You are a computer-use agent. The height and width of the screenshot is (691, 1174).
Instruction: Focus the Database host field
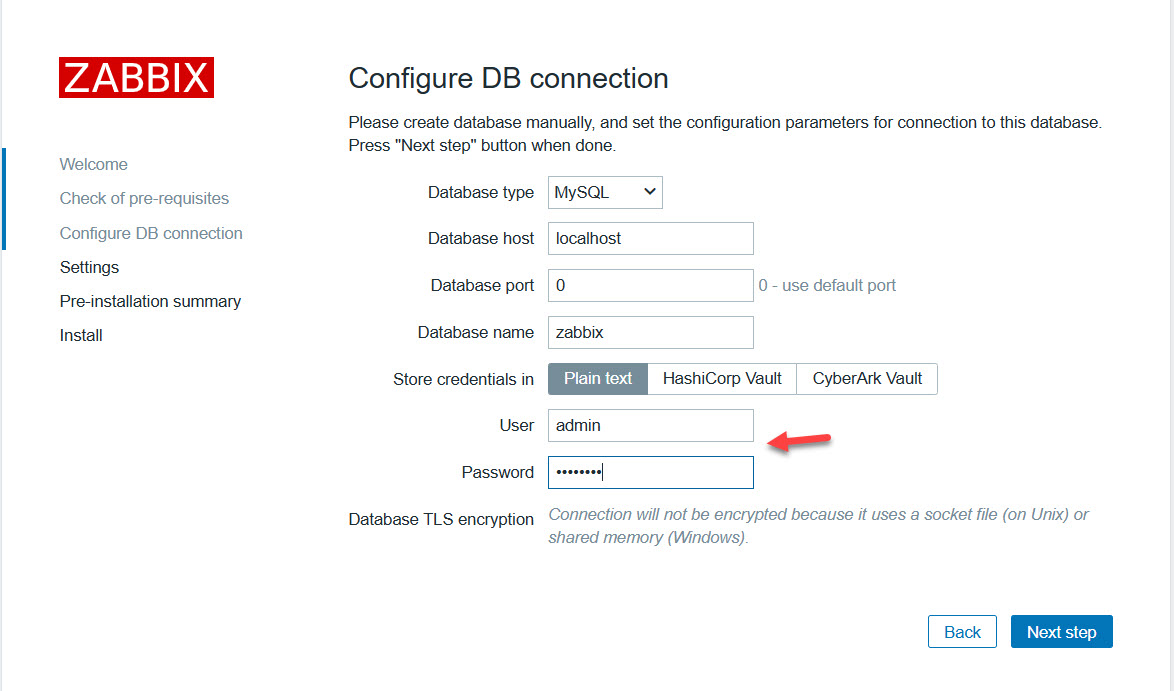point(650,239)
